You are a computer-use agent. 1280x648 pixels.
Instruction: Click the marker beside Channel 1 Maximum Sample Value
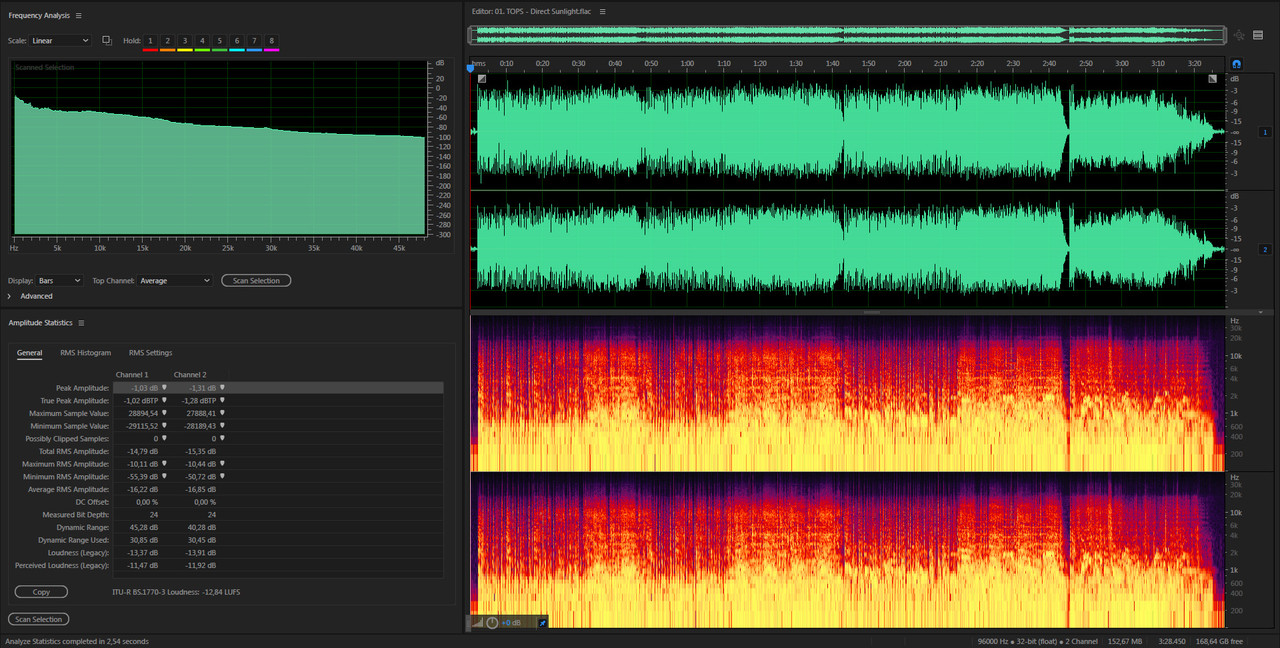point(164,413)
